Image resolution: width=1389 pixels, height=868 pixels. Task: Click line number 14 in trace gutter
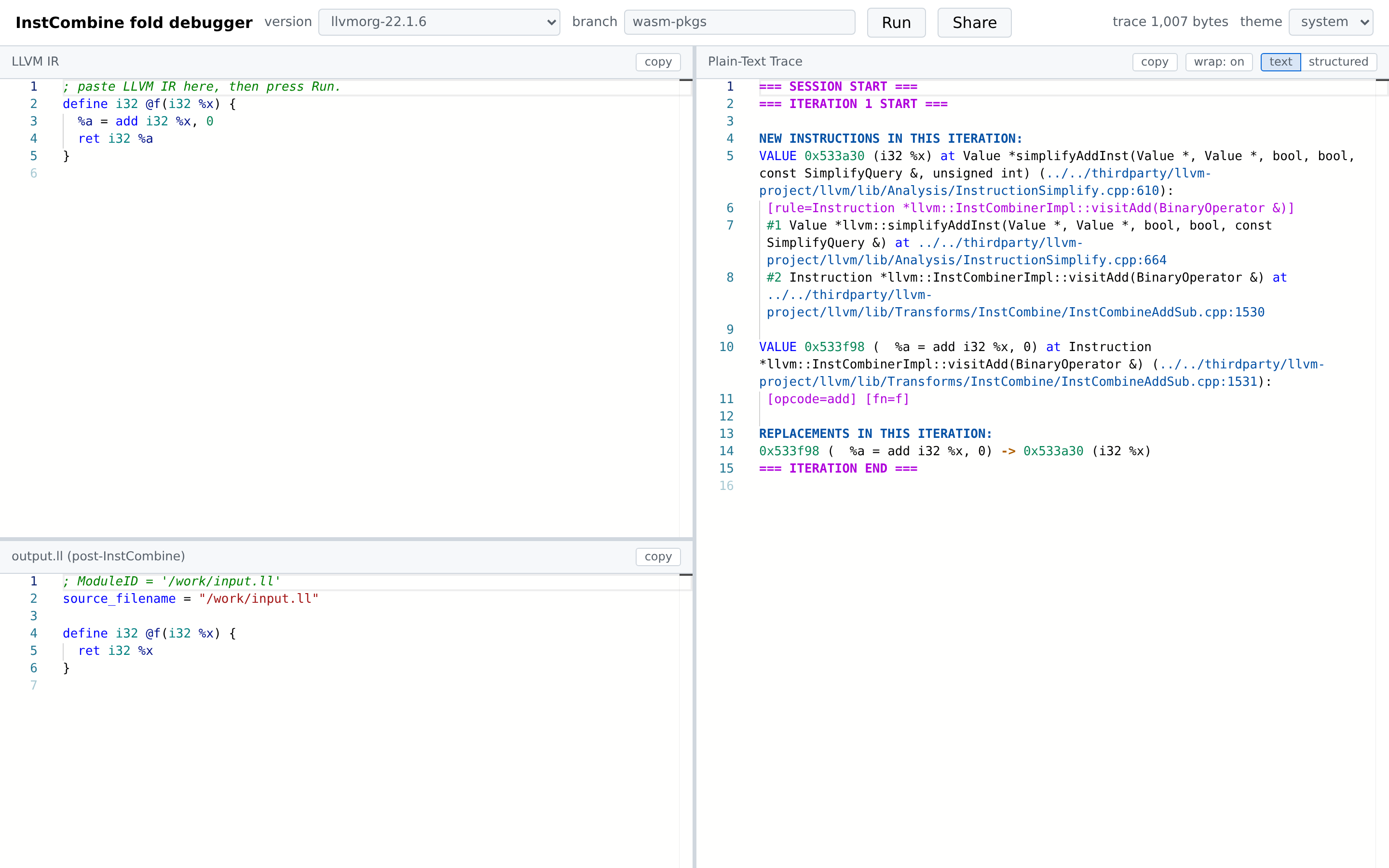[726, 451]
